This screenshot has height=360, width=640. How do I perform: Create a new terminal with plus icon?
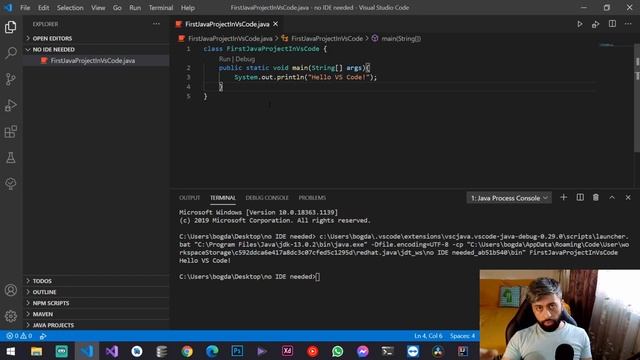[564, 198]
